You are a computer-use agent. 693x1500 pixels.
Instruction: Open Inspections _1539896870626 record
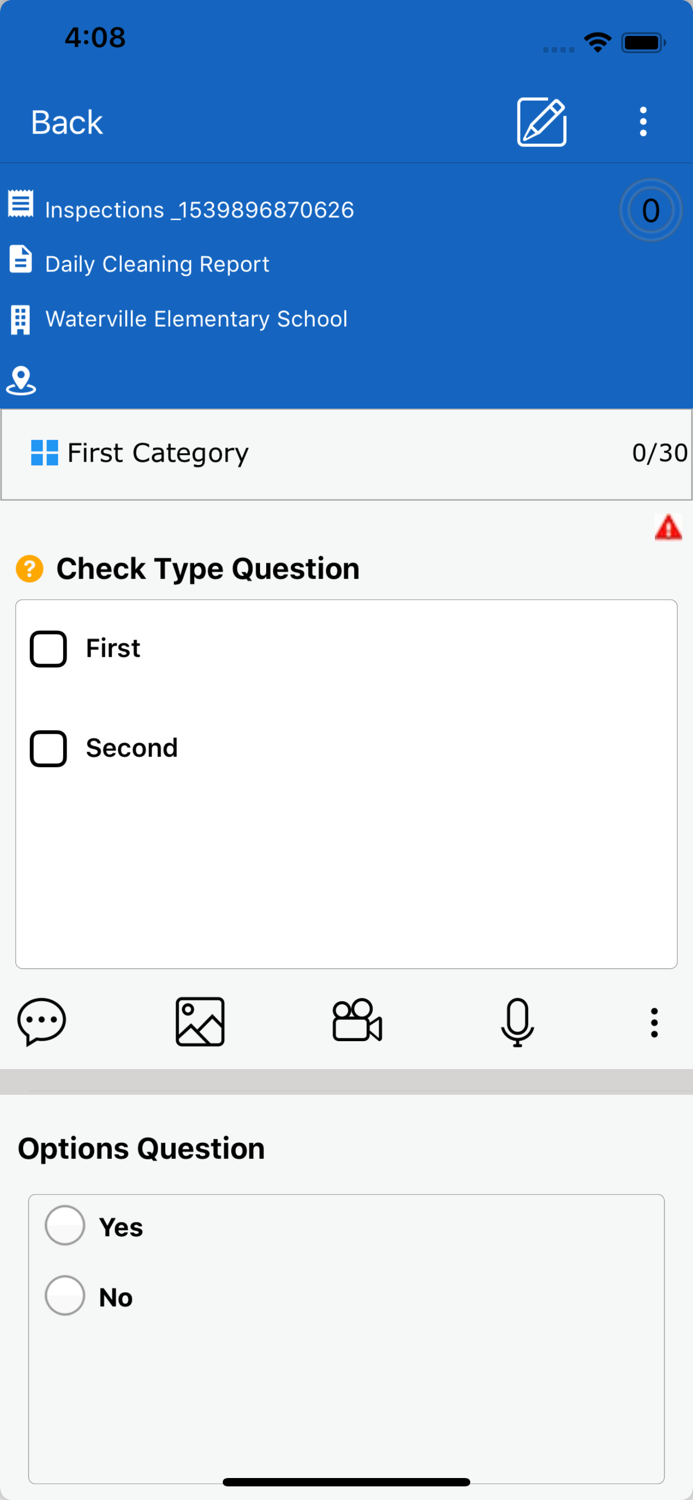point(198,210)
